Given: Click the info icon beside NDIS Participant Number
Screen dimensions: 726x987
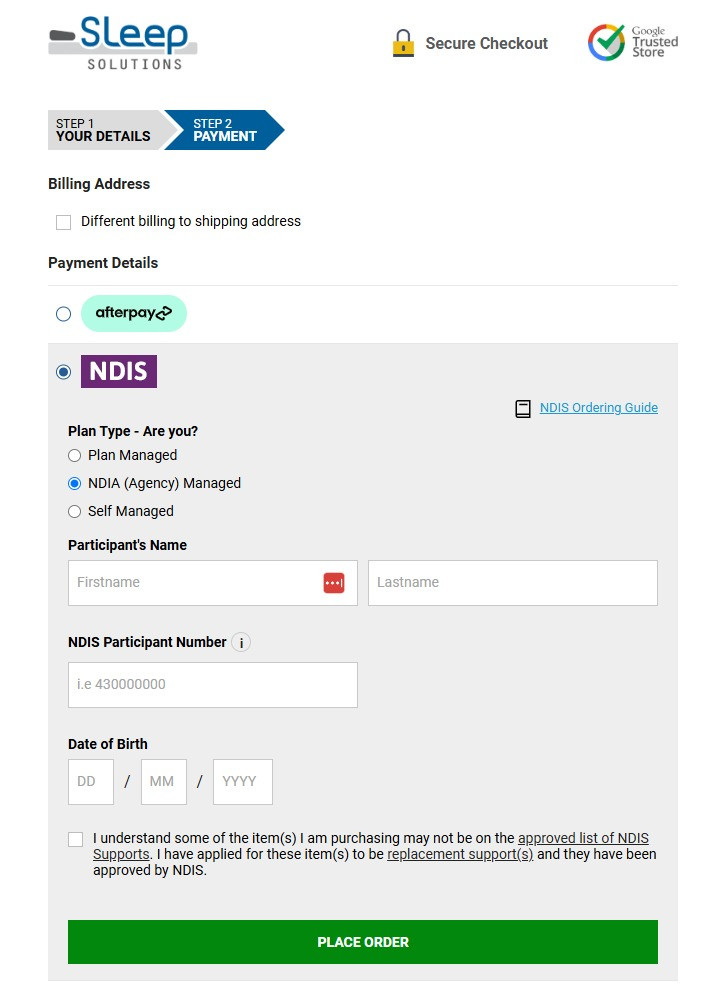Looking at the screenshot, I should click(x=241, y=643).
